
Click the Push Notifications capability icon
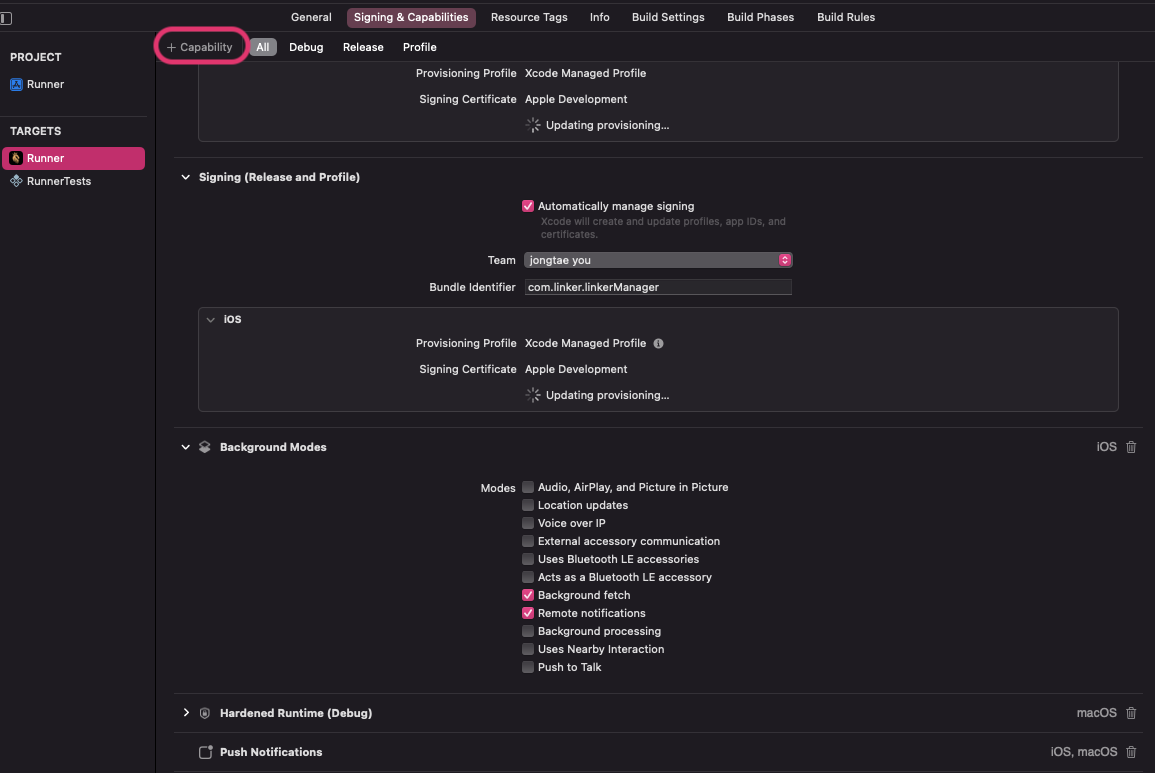tap(205, 752)
